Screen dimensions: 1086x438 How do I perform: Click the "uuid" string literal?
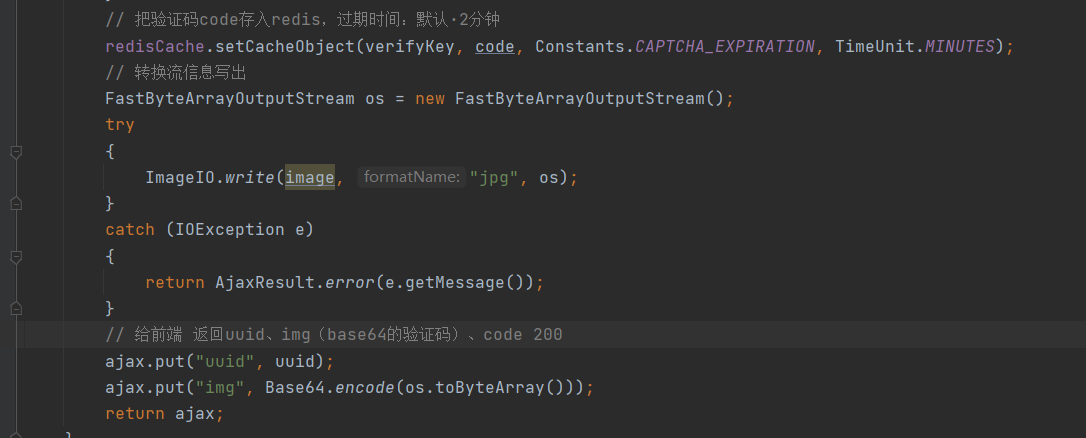(x=225, y=361)
